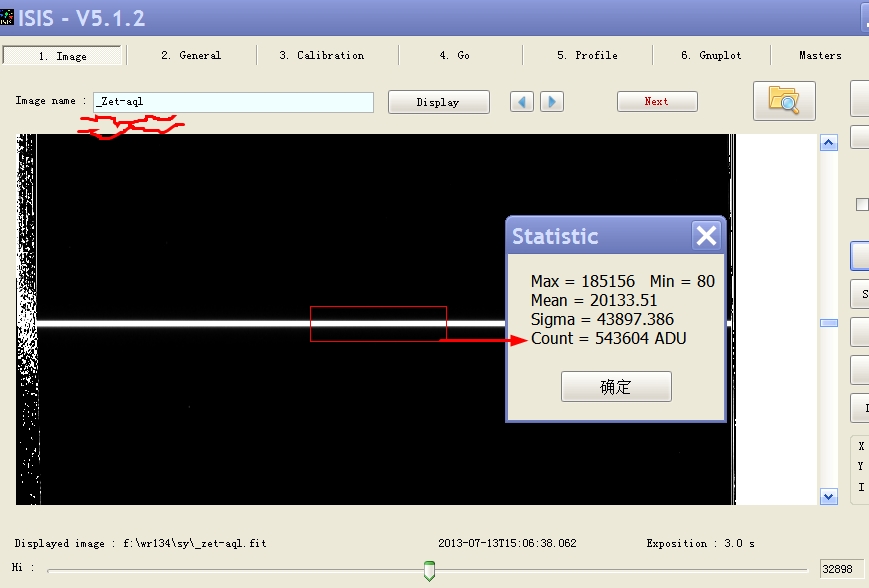Click the image scrollbar up arrow
869x588 pixels.
[x=828, y=144]
